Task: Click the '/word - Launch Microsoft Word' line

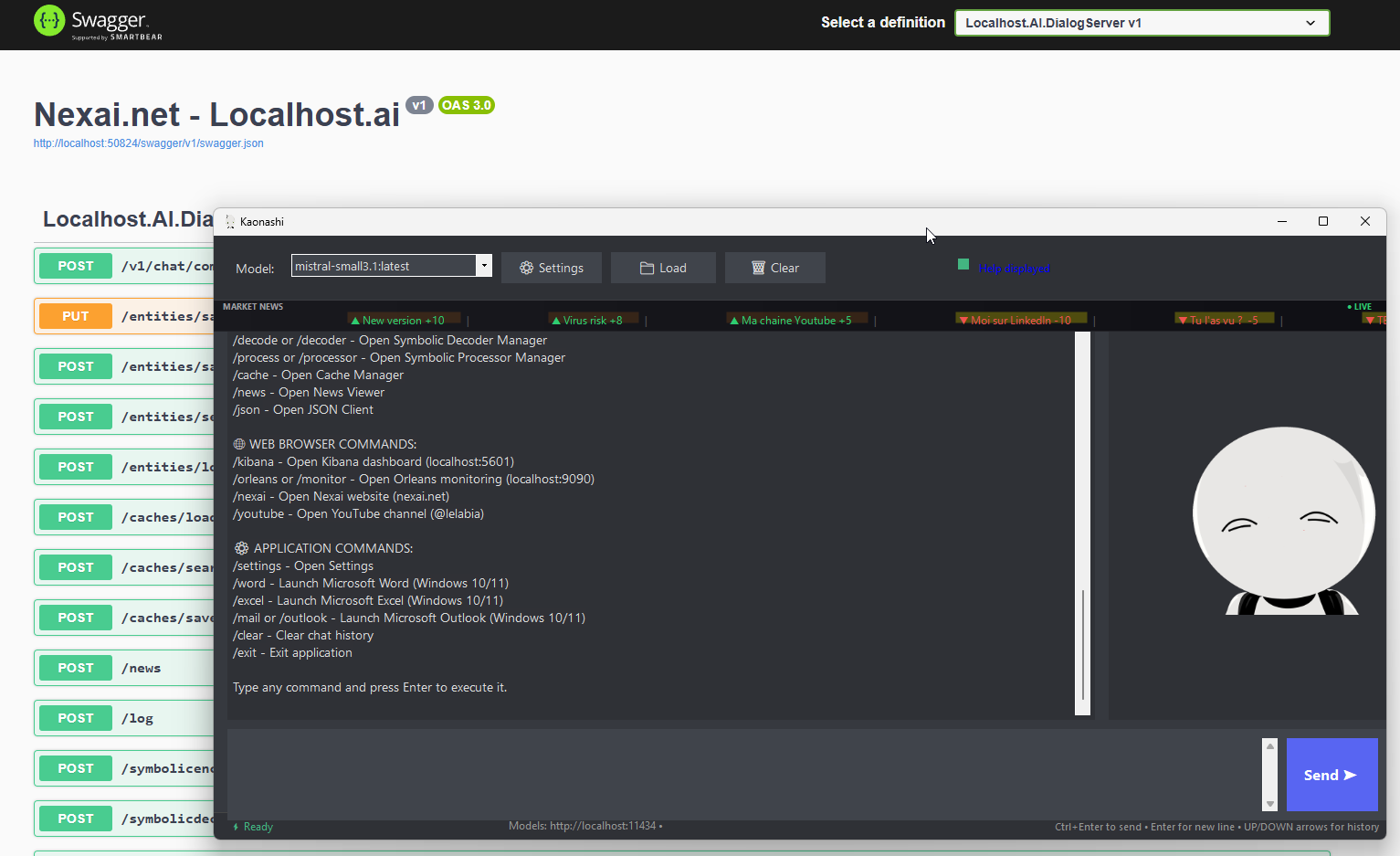Action: click(371, 583)
